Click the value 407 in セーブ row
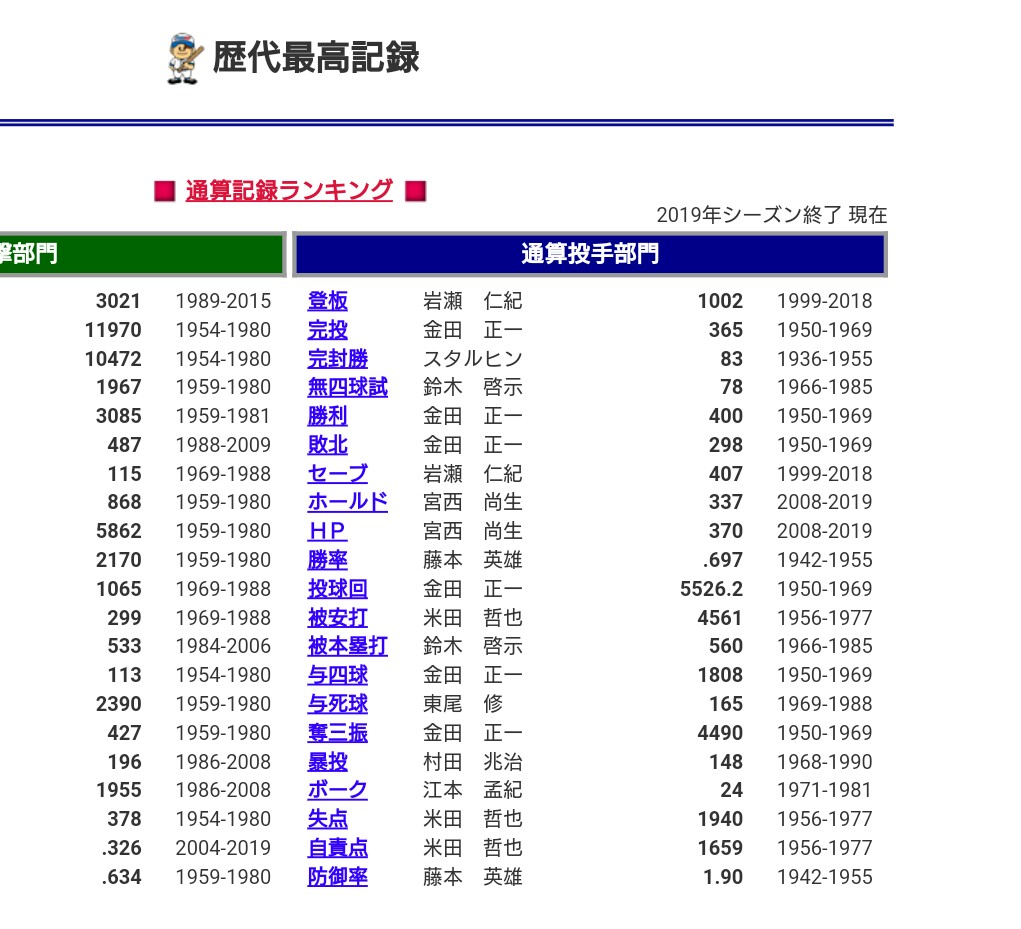1021x929 pixels. click(x=726, y=473)
